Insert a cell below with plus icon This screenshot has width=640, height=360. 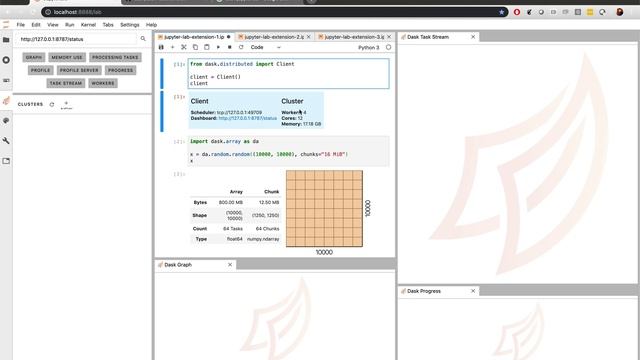click(x=172, y=47)
